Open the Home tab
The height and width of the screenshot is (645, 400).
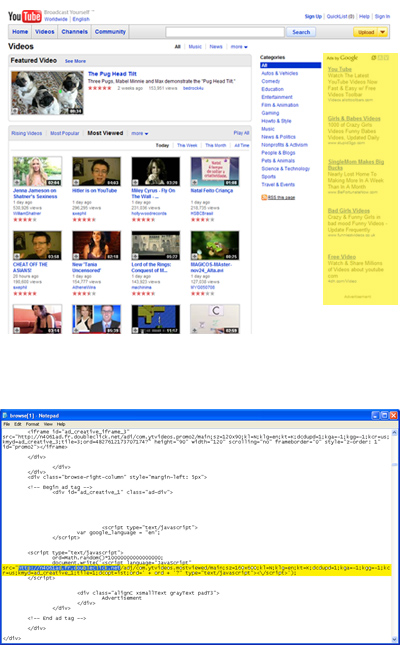(20, 32)
